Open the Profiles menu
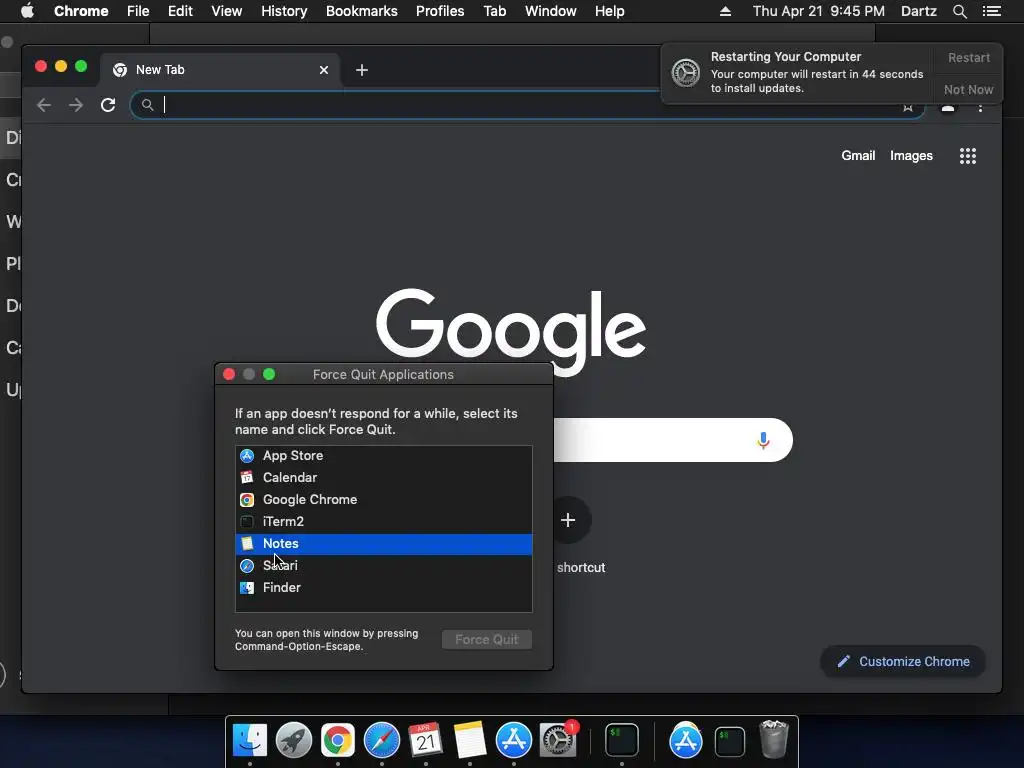 point(440,11)
